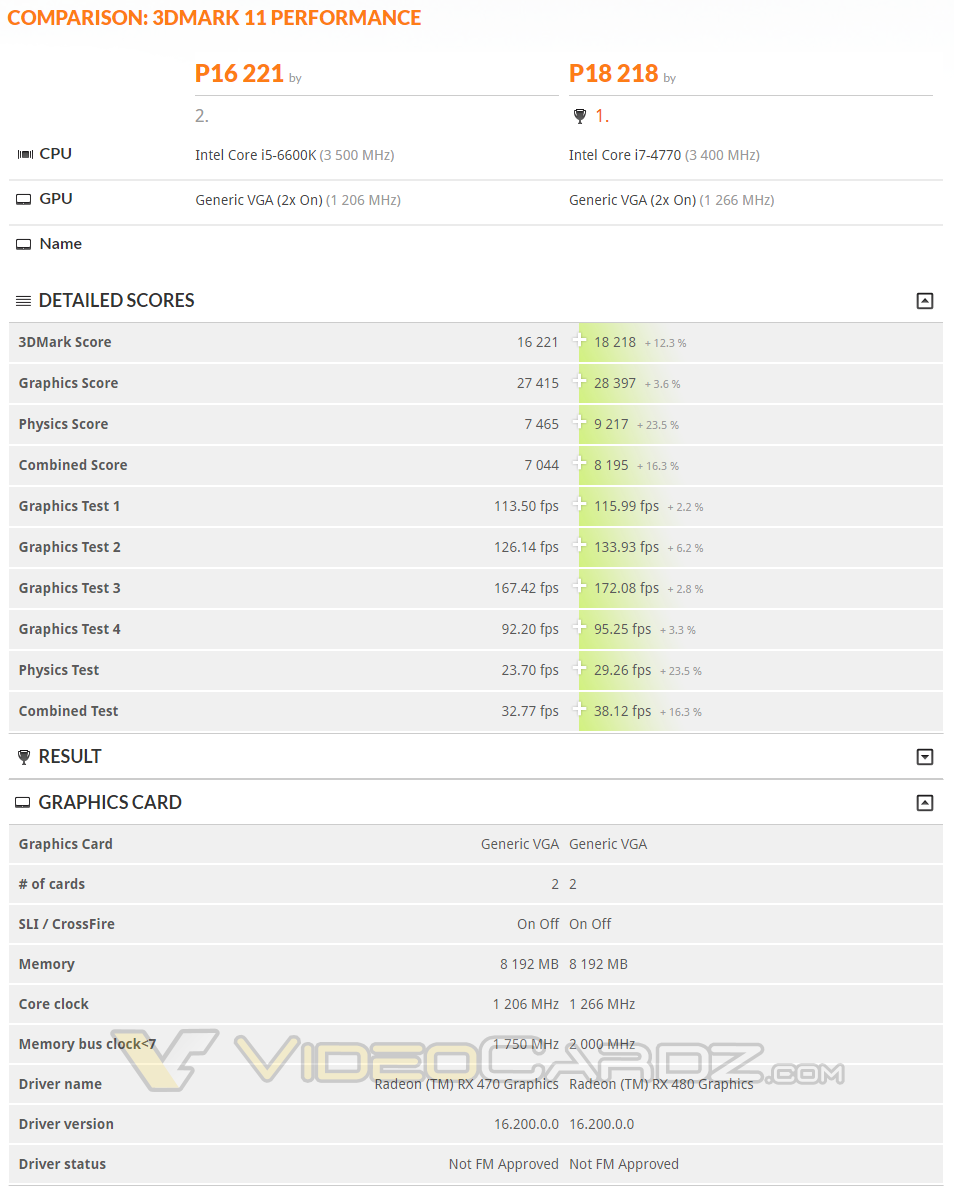Click the plus icon next to Graphics Test 3 result
This screenshot has width=954, height=1188.
(x=579, y=586)
